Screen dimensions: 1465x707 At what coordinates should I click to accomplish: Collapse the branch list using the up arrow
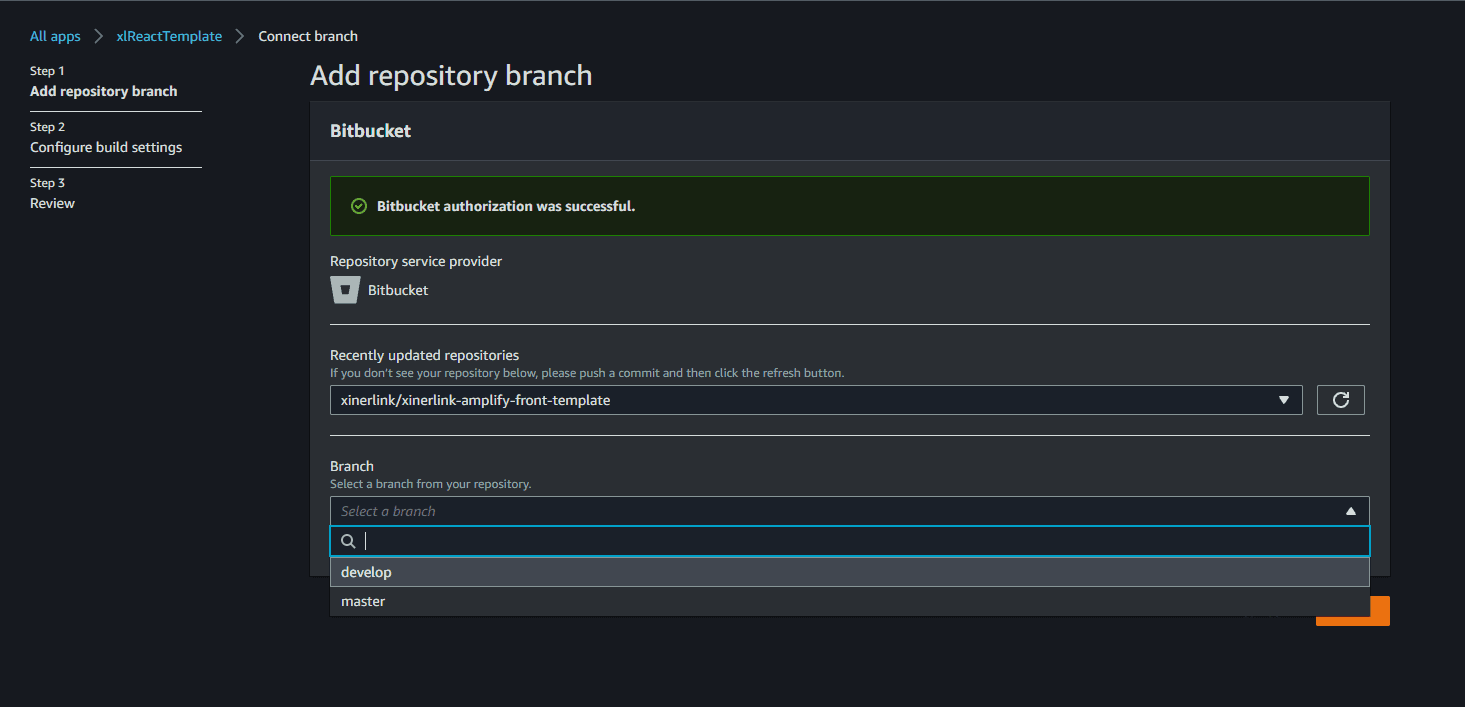point(1351,511)
